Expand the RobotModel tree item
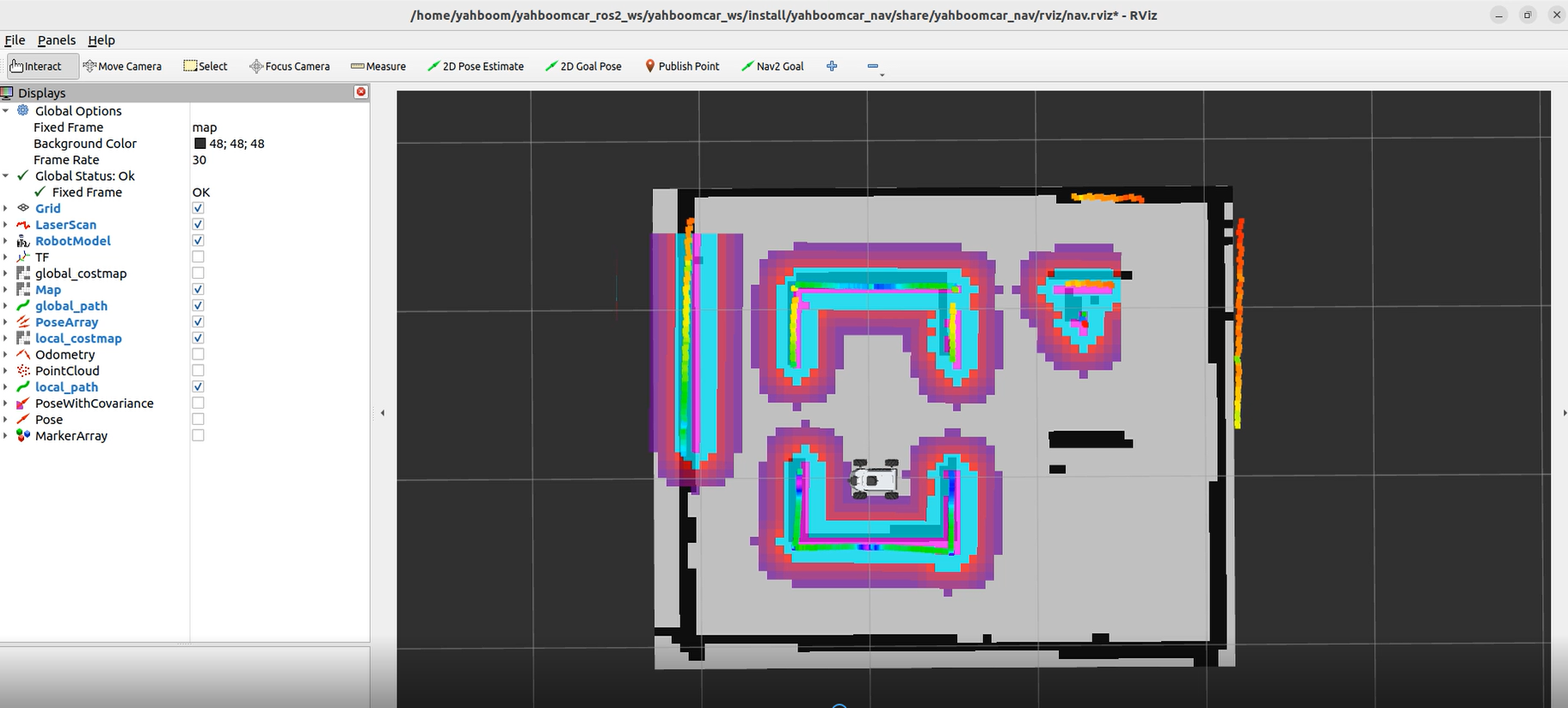Screen dimensions: 1568x708 pyautogui.click(x=6, y=241)
